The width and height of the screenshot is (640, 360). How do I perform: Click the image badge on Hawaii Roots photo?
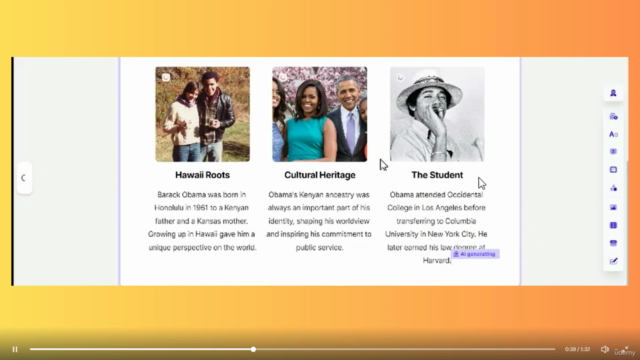166,78
